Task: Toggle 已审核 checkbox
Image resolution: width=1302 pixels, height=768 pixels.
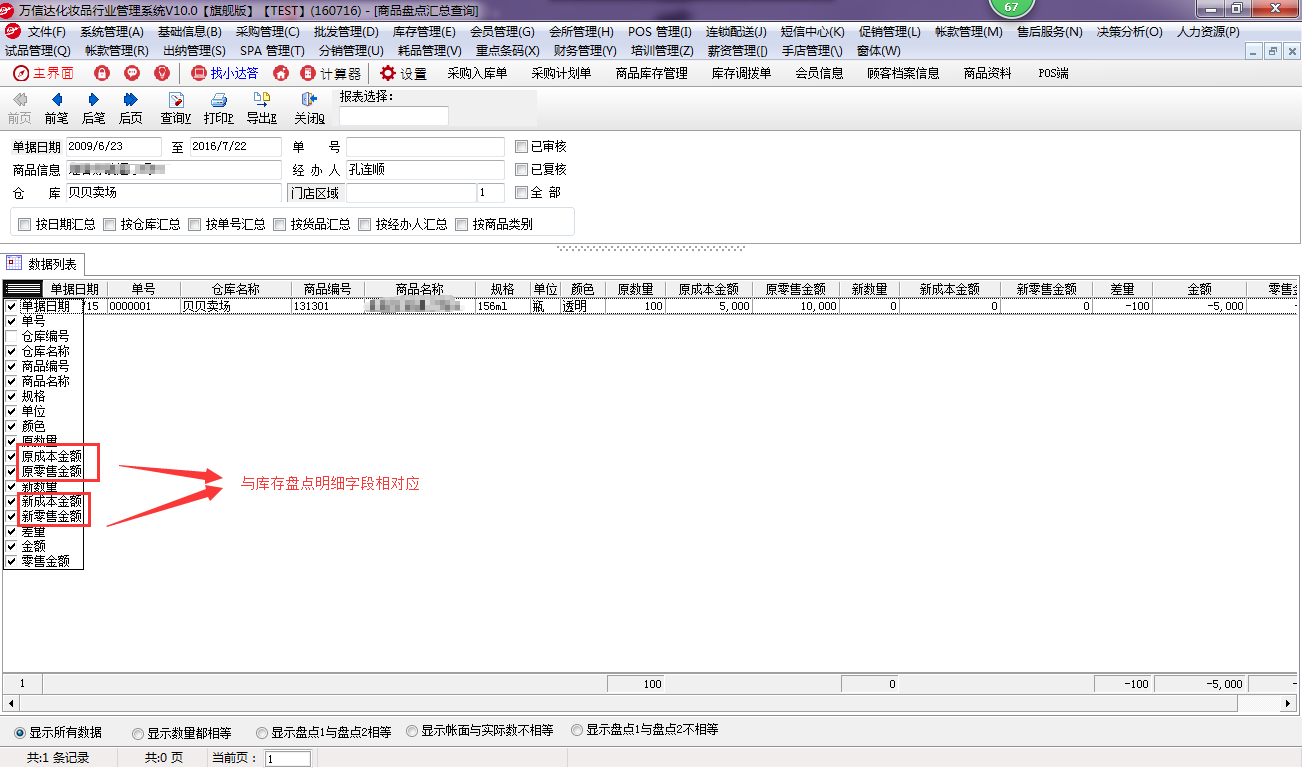Action: pyautogui.click(x=521, y=147)
